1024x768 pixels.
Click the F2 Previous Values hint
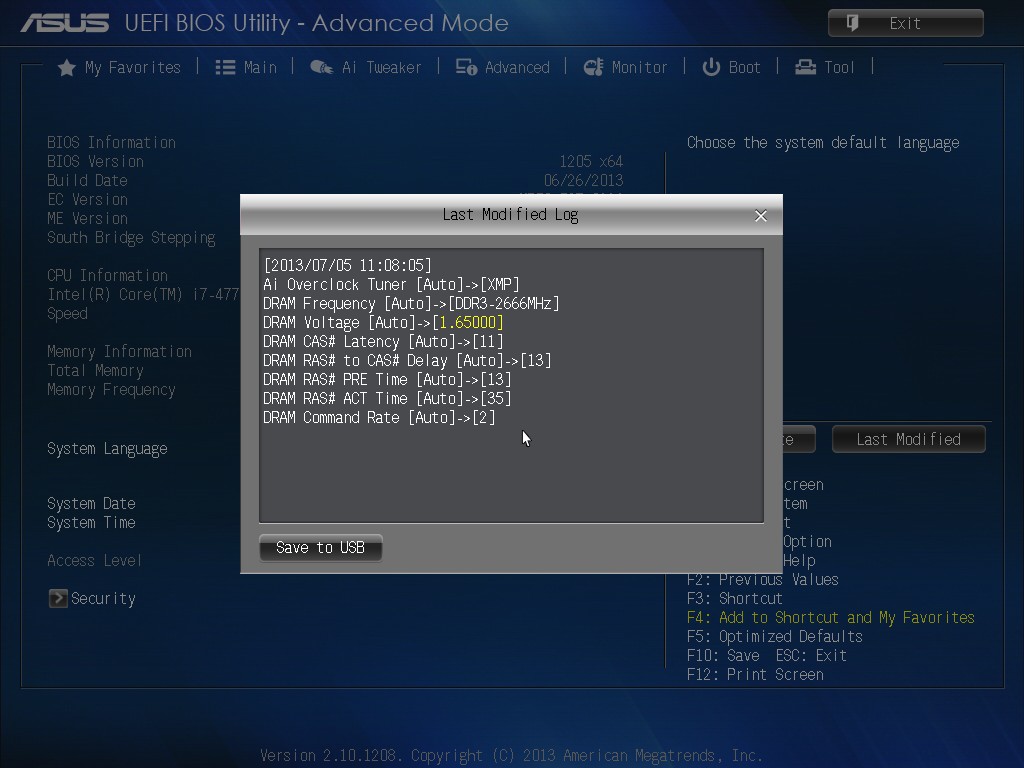click(x=763, y=579)
